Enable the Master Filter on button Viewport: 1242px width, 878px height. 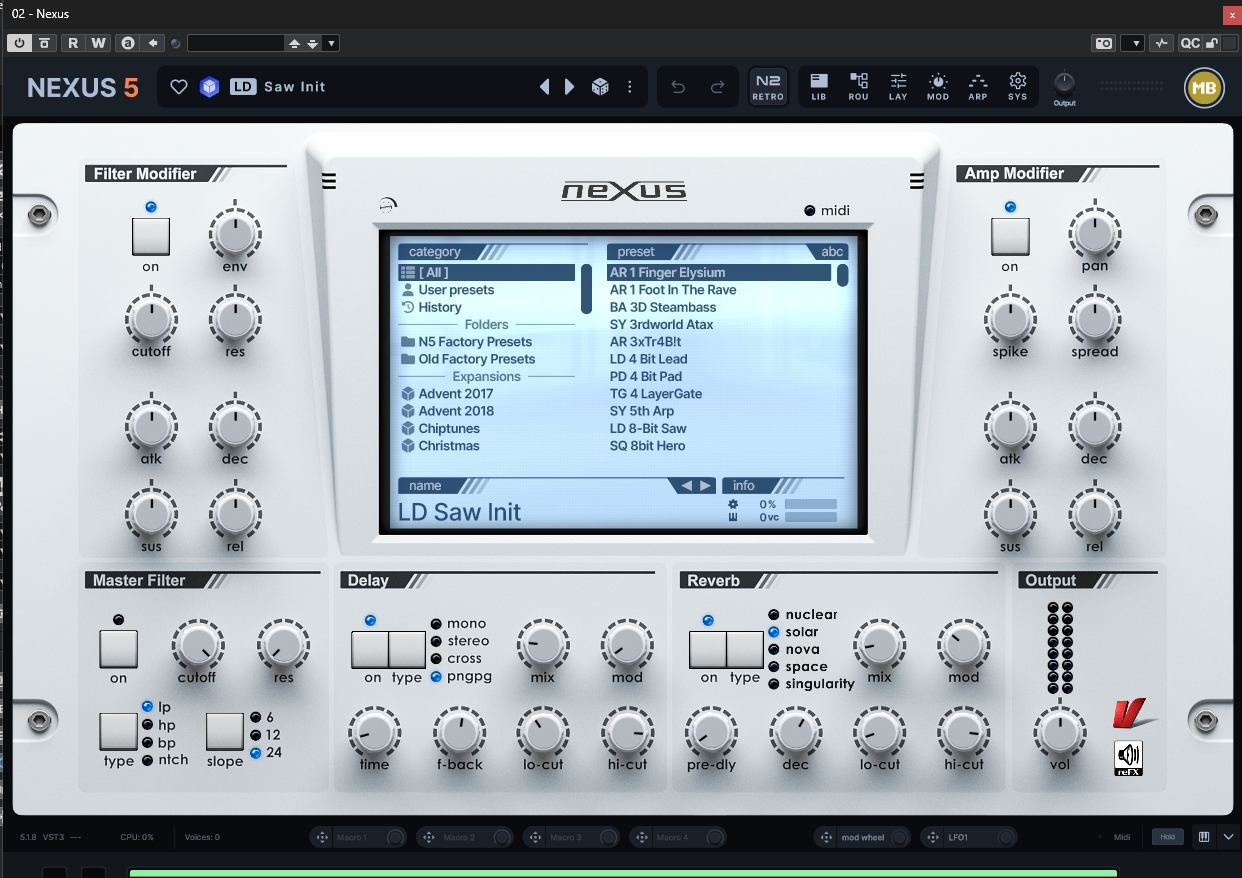[x=118, y=649]
